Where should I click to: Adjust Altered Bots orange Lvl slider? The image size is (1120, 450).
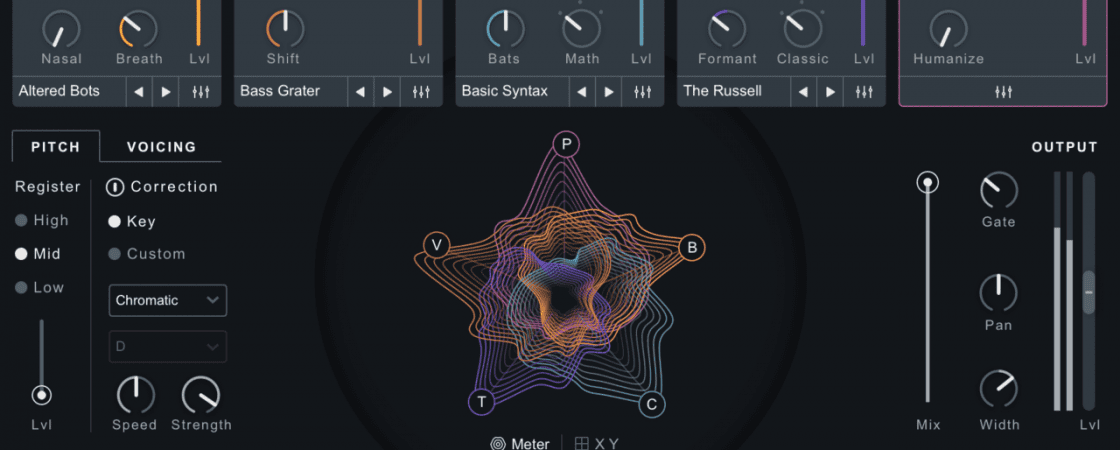click(199, 23)
